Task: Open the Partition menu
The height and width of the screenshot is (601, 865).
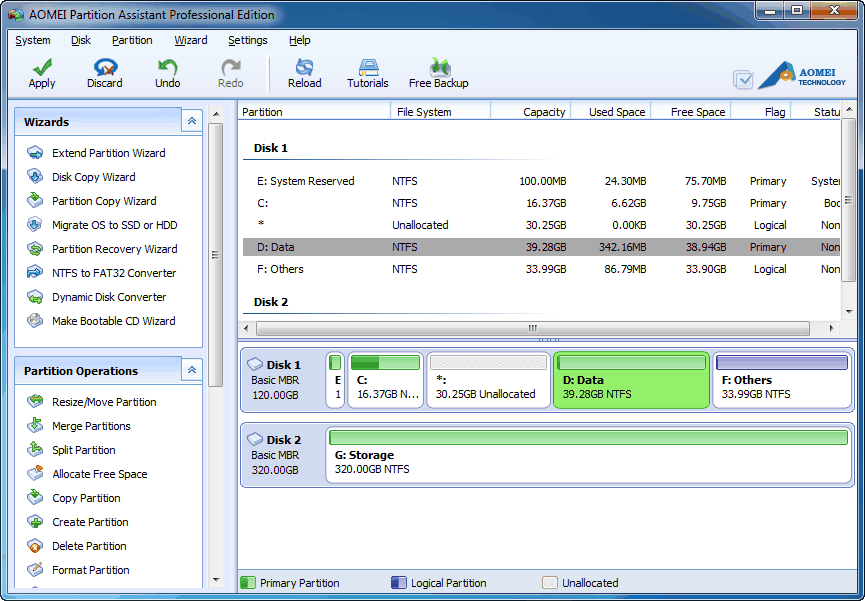Action: pos(132,40)
